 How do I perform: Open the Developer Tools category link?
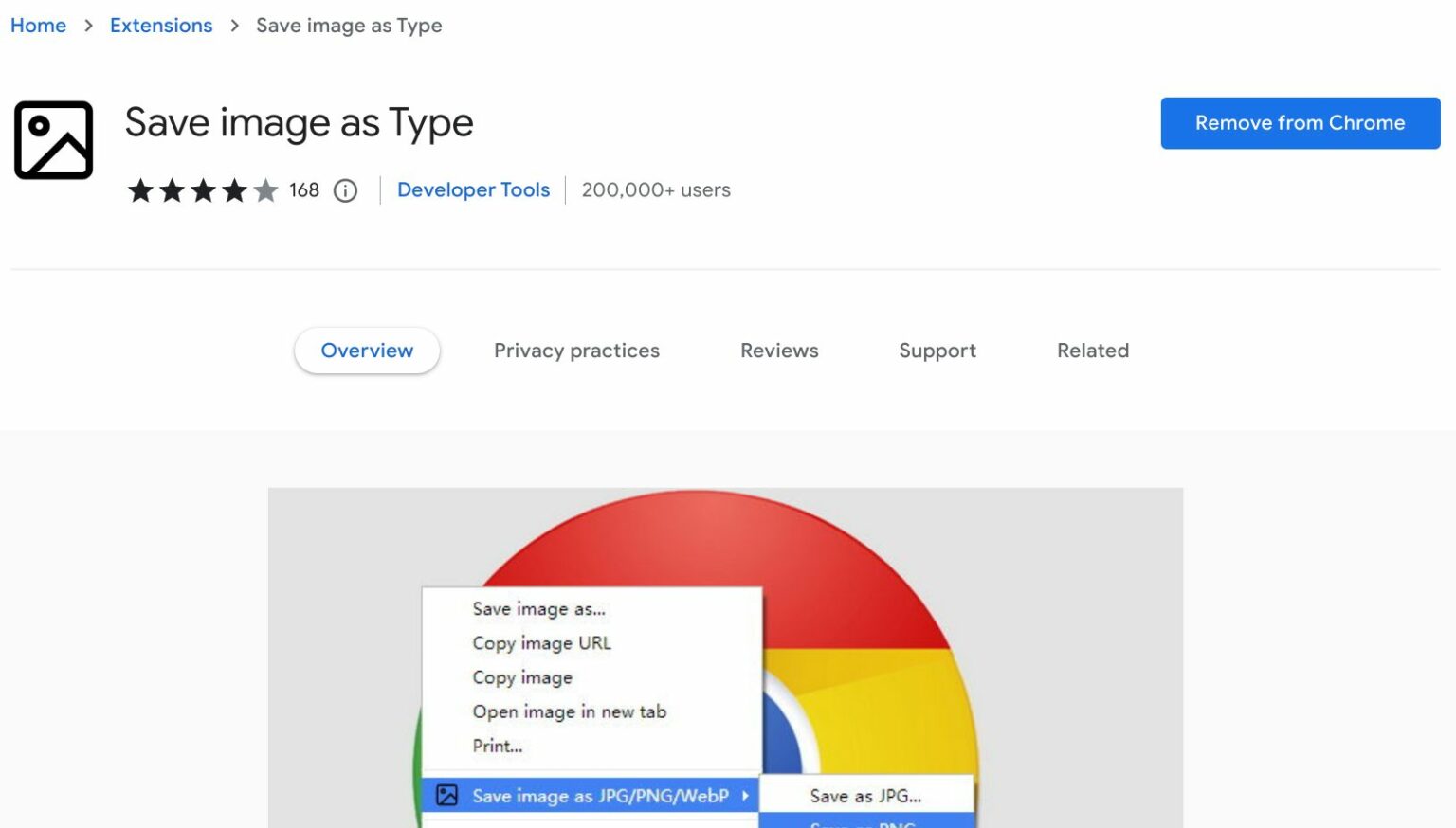coord(473,189)
